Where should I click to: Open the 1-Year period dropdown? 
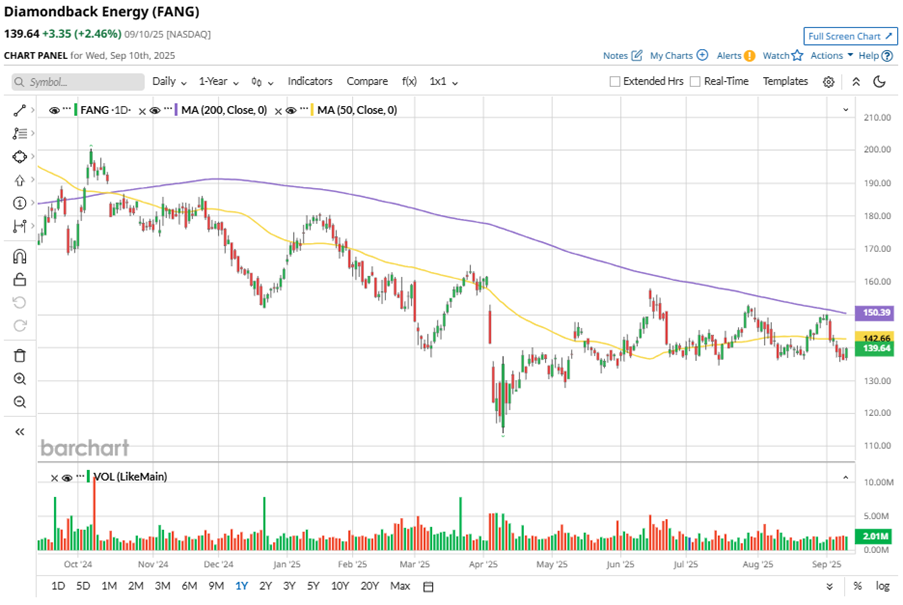click(219, 82)
